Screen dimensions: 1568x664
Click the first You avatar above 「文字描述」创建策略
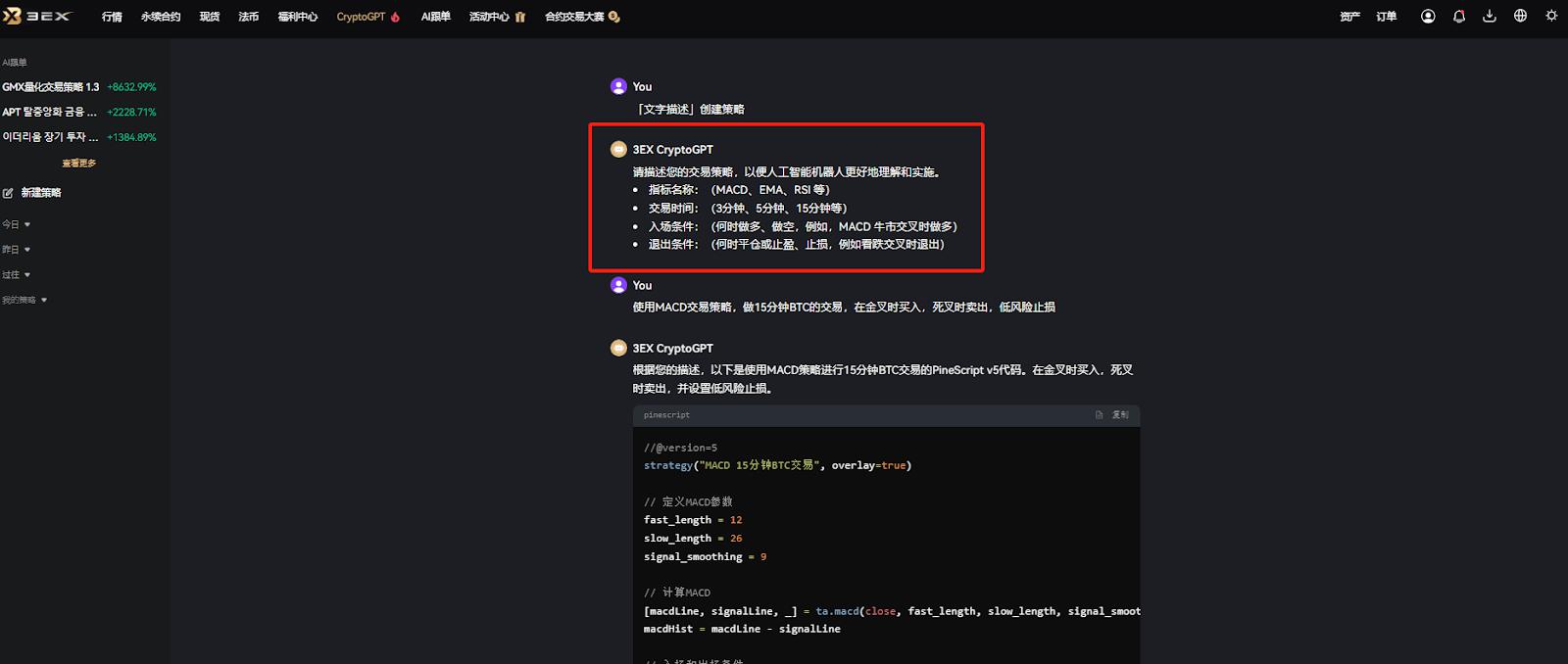[618, 86]
